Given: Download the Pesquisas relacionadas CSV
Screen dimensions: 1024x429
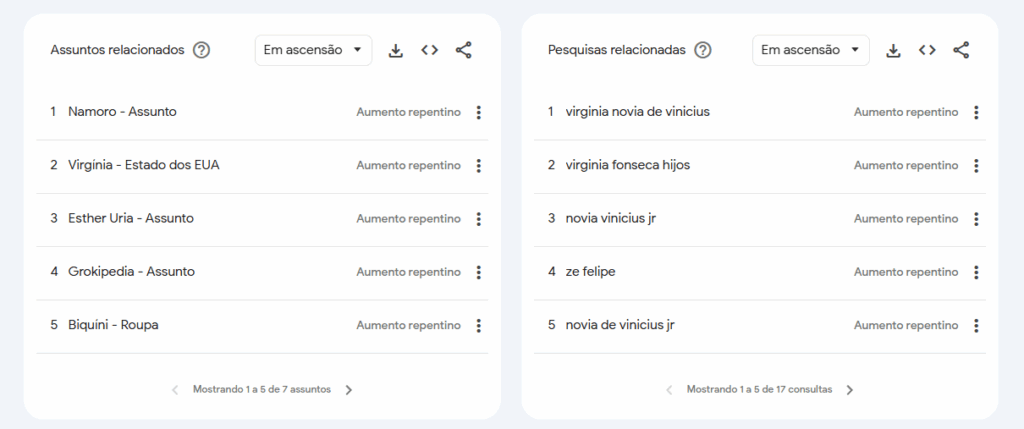Looking at the screenshot, I should (894, 50).
